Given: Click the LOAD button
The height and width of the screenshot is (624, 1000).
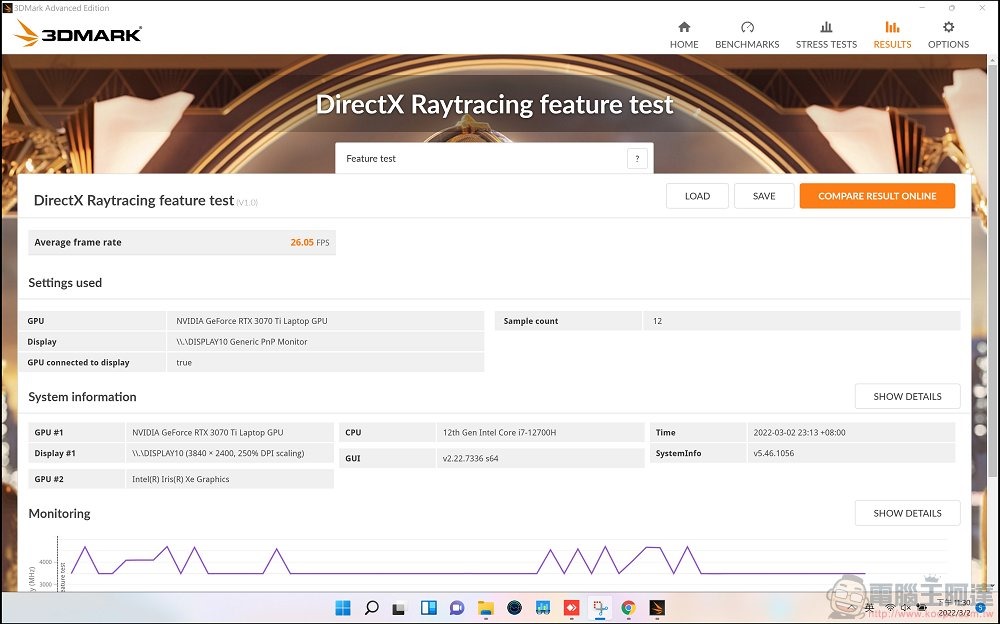Looking at the screenshot, I should [697, 196].
